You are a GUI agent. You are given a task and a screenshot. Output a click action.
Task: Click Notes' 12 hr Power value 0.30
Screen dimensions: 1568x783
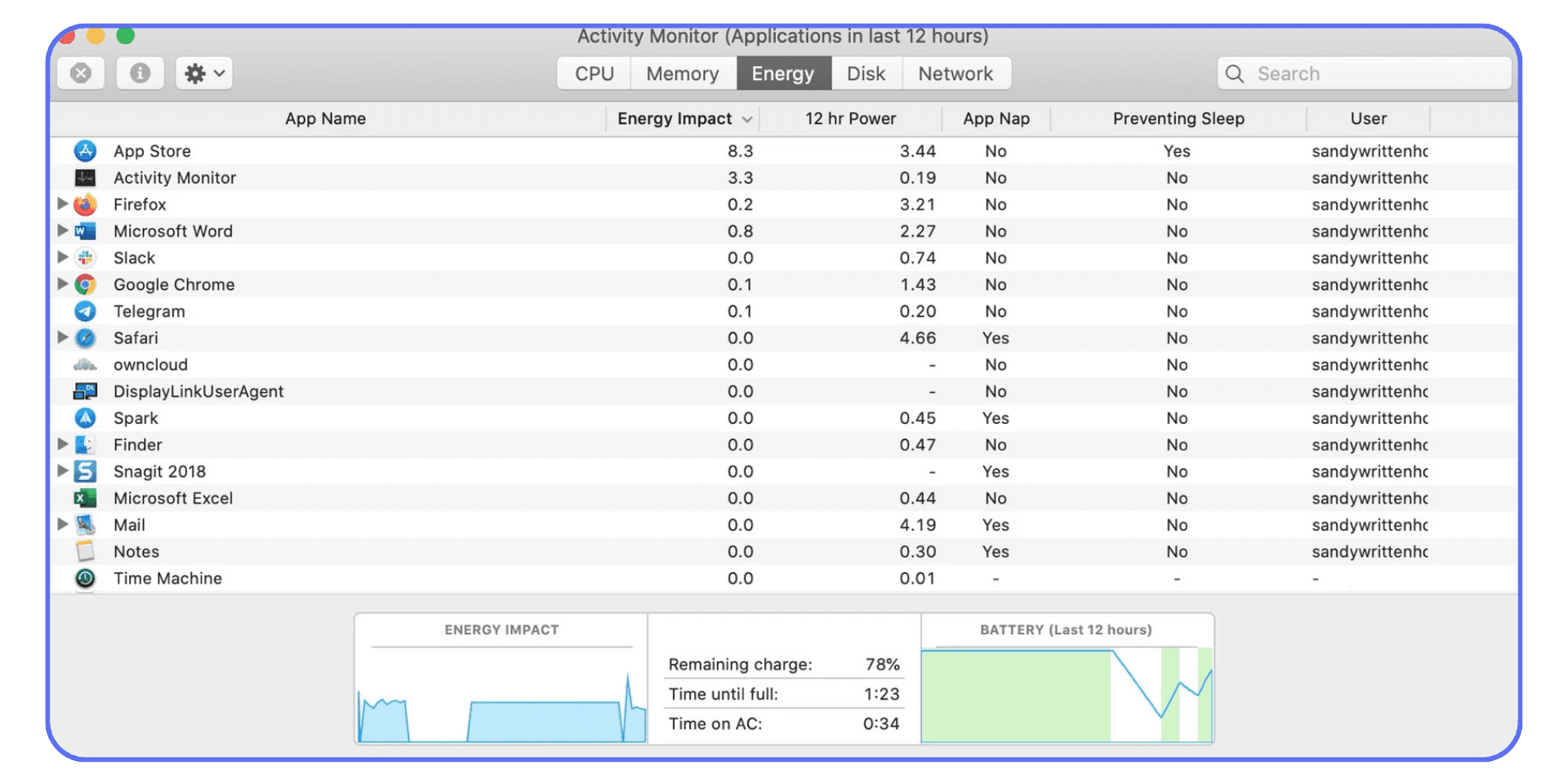(918, 552)
